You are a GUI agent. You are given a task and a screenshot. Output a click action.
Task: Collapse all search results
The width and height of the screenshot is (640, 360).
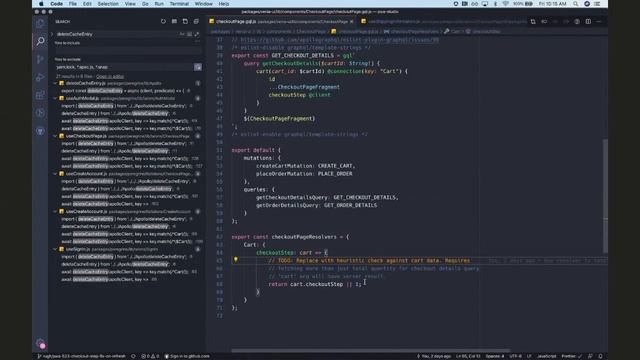[x=196, y=21]
